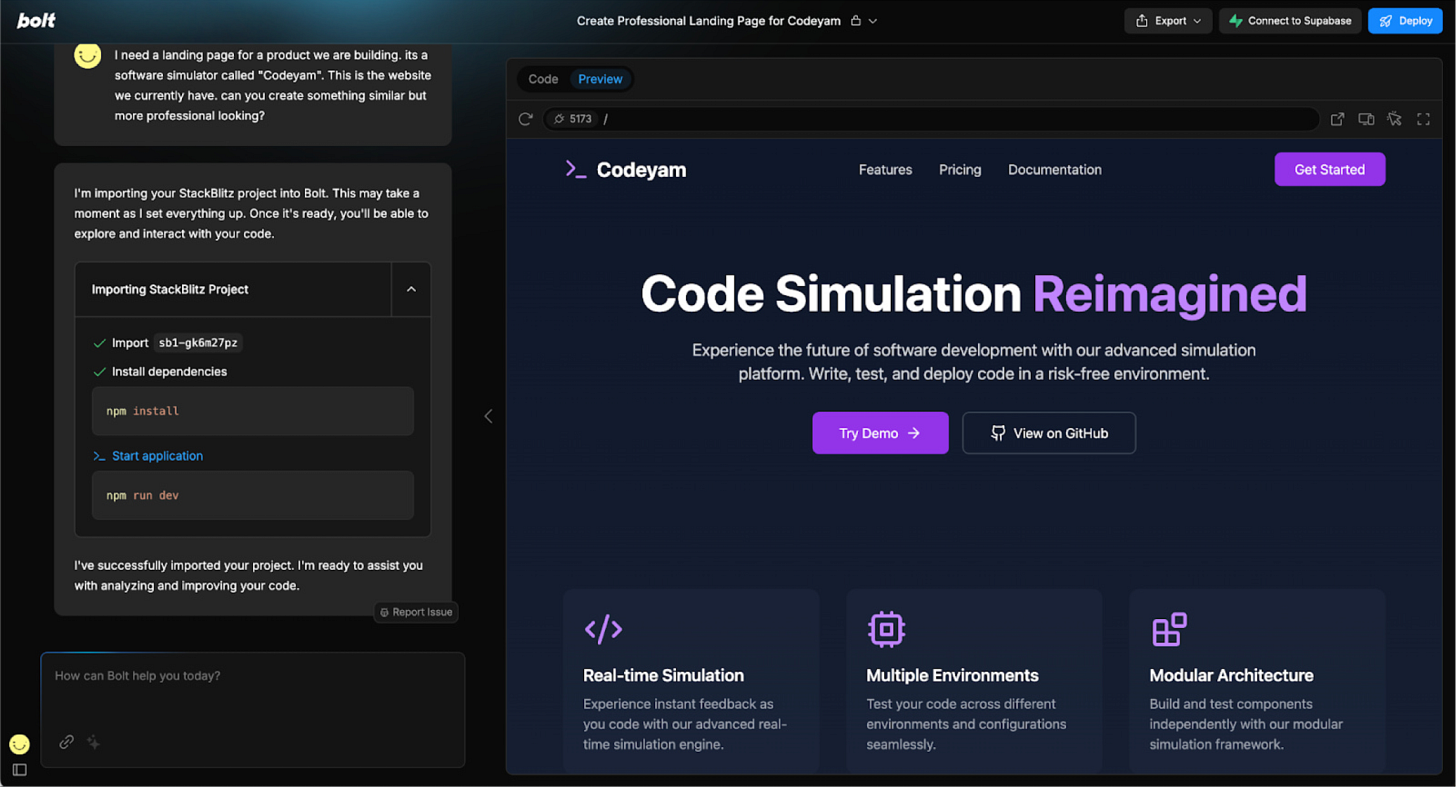Viewport: 1456px width, 787px height.
Task: Toggle the sidebar panel icon
Action: (19, 770)
